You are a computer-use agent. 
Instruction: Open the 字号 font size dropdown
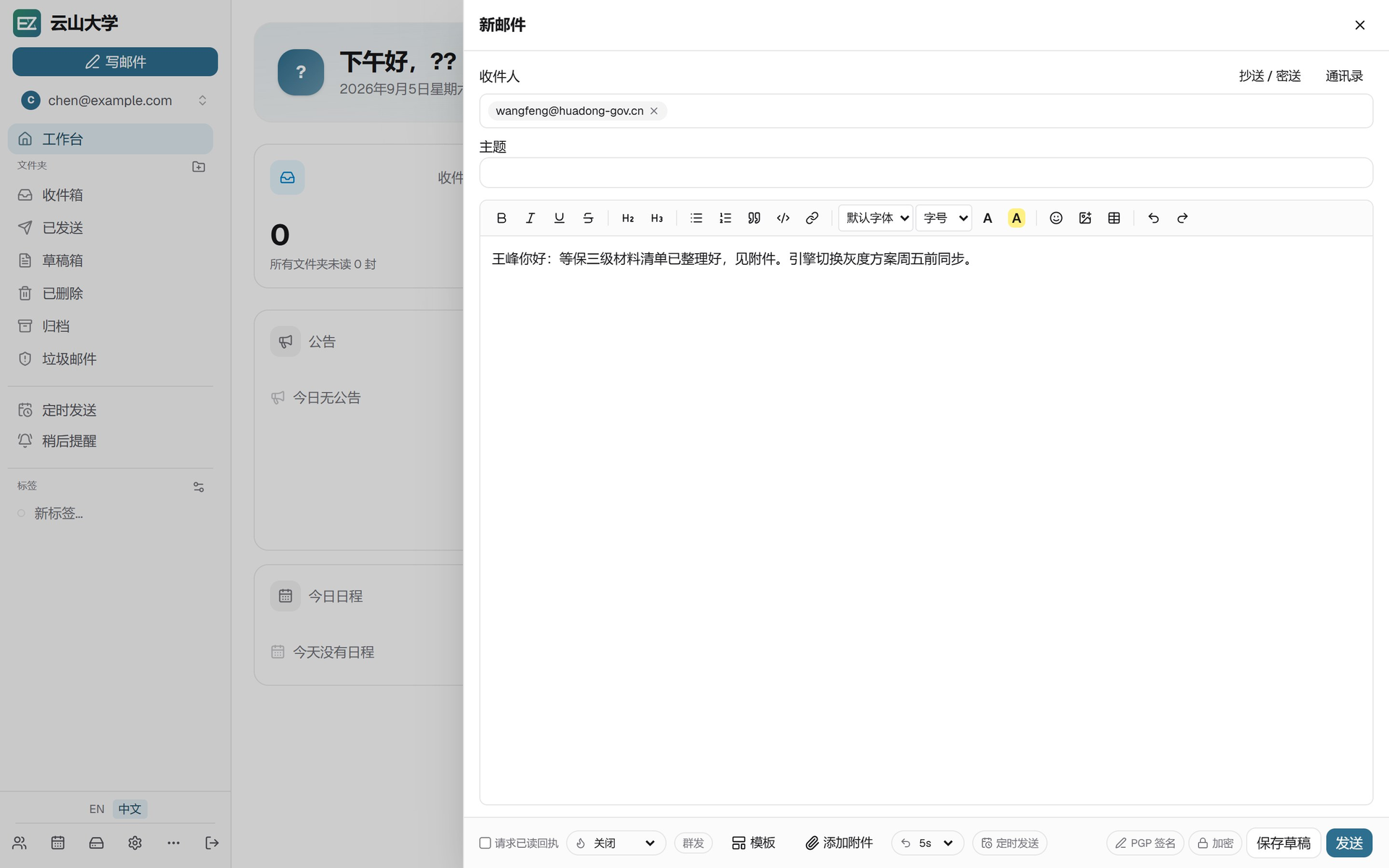point(944,218)
